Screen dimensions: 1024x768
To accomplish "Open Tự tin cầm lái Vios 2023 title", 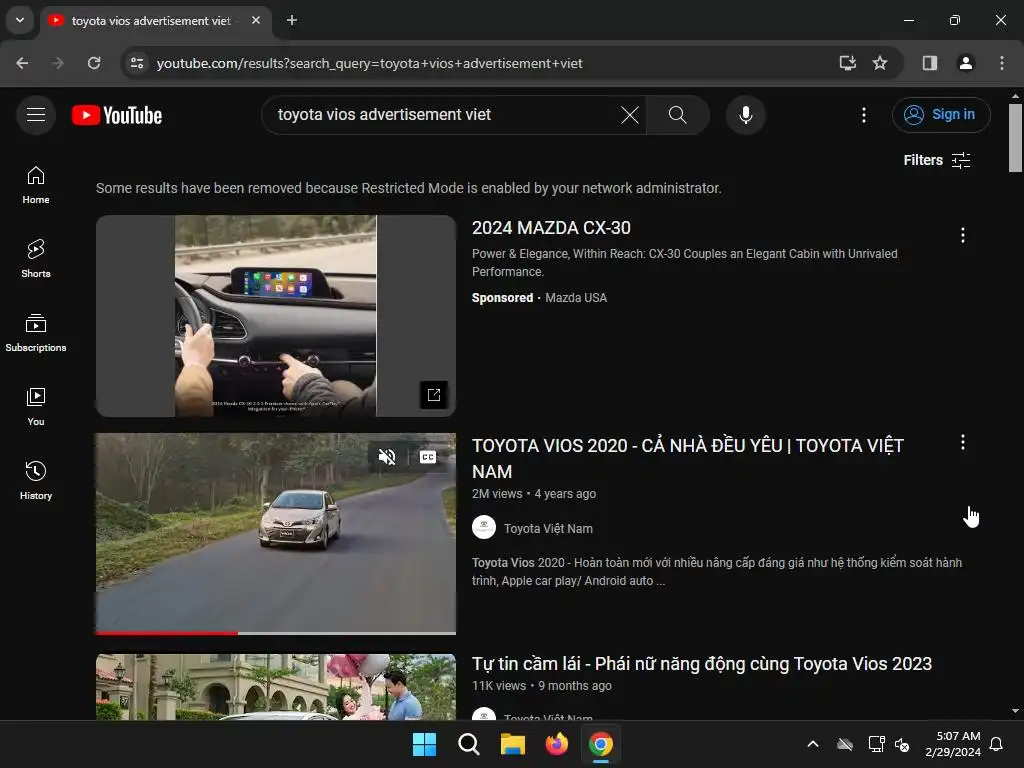I will pyautogui.click(x=702, y=664).
